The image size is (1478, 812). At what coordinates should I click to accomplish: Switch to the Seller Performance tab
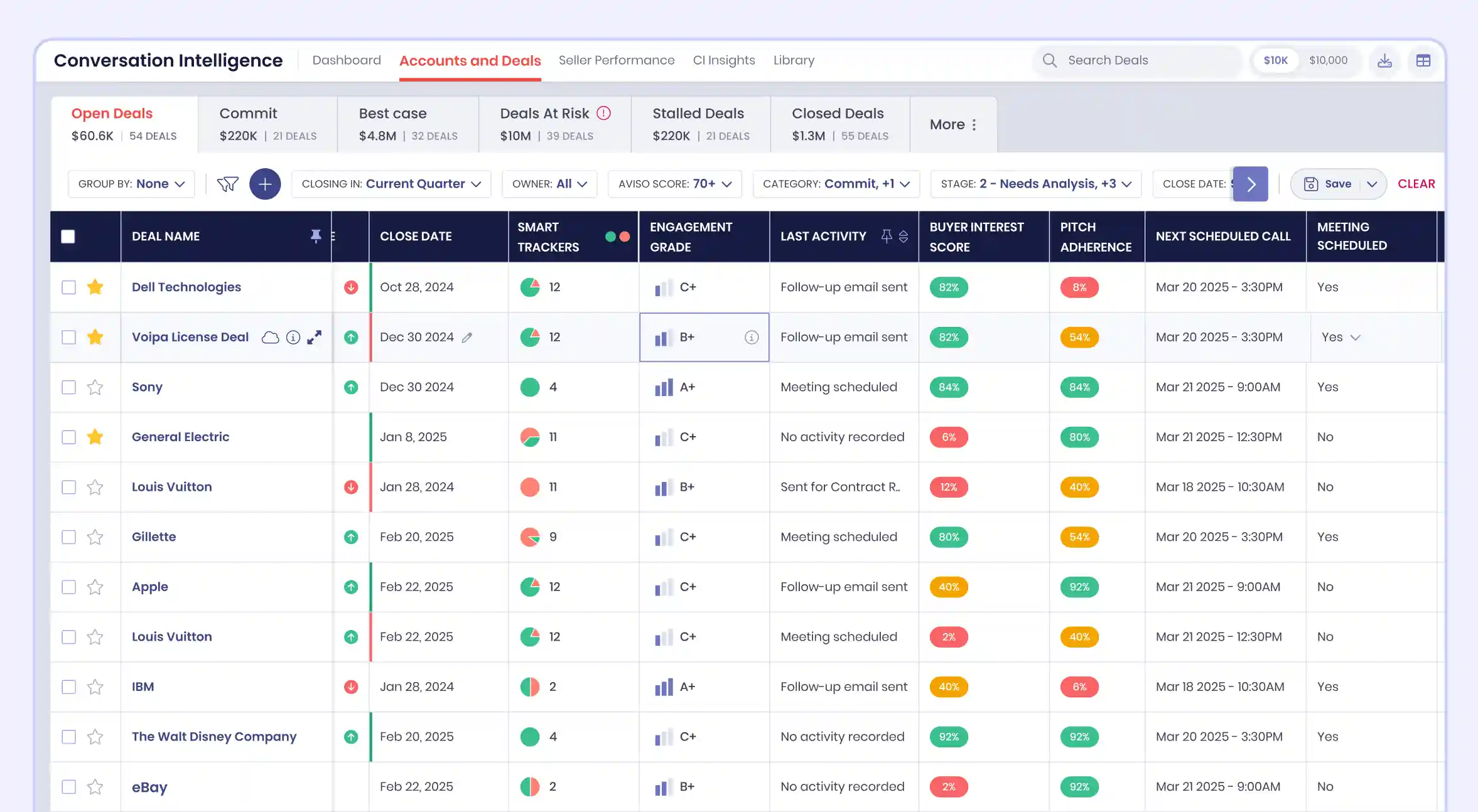[616, 60]
